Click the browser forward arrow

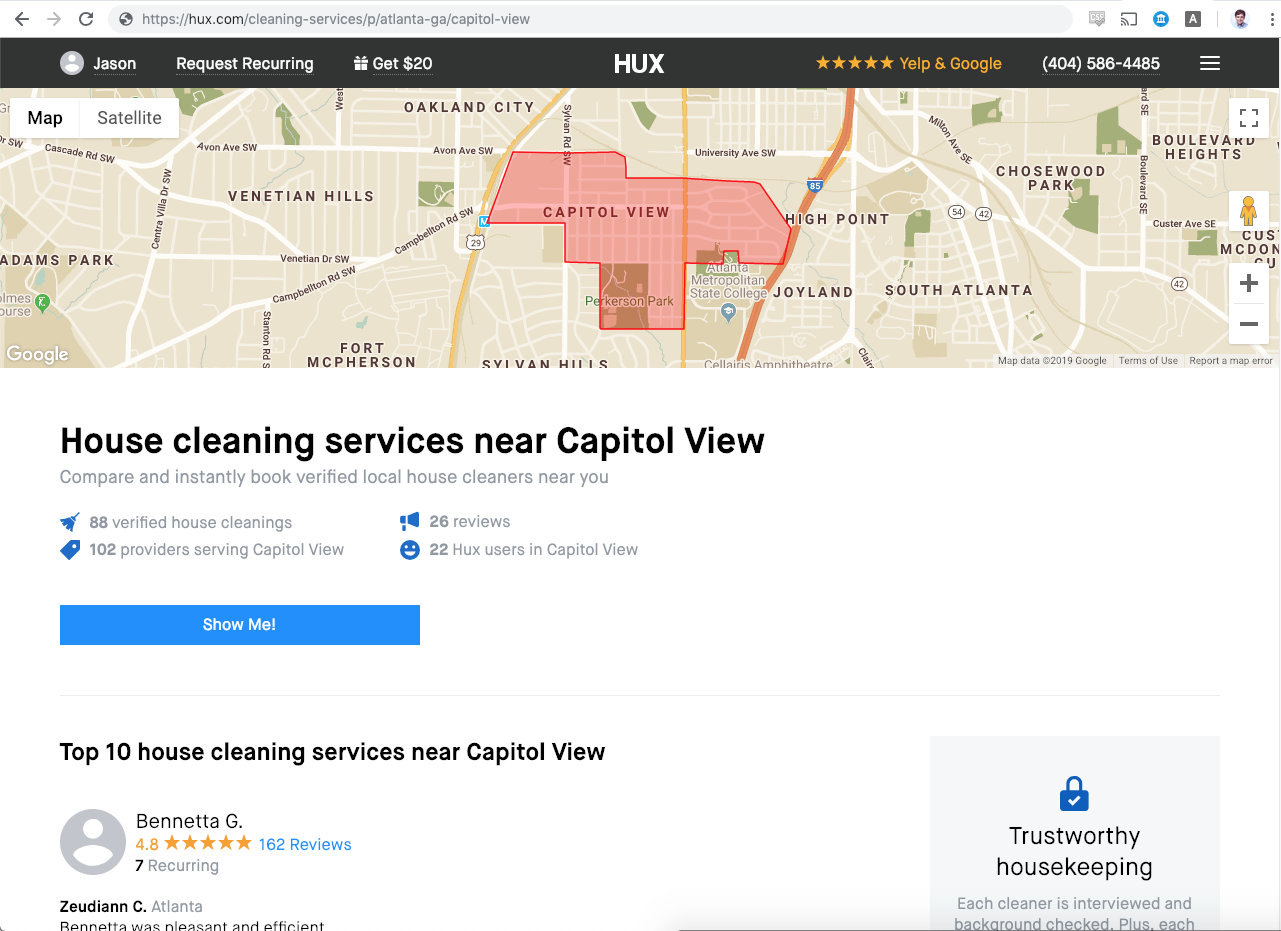coord(54,19)
